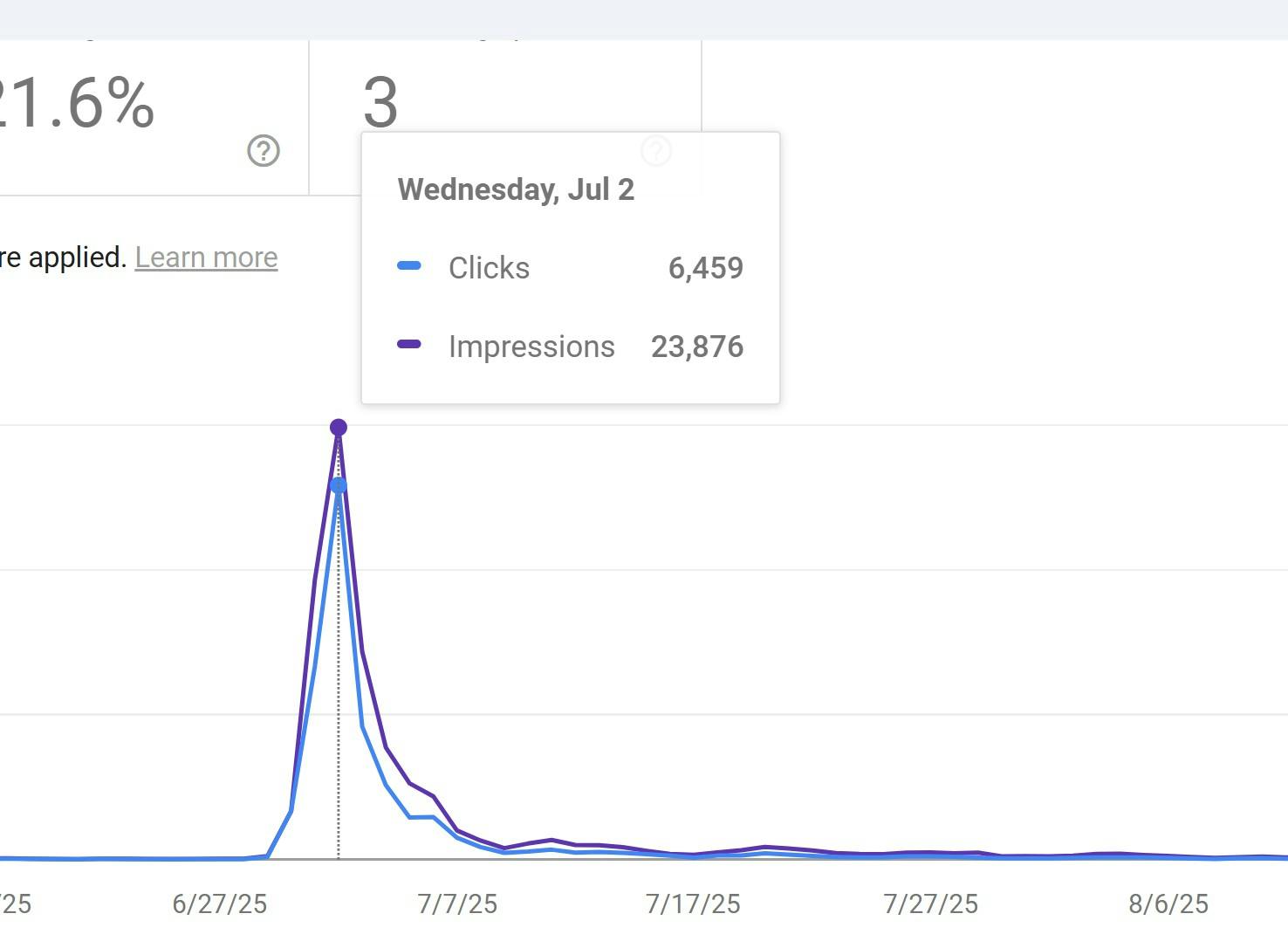Viewport: 1288px width, 948px height.
Task: Click the 6,459 clicks value
Action: click(x=705, y=268)
